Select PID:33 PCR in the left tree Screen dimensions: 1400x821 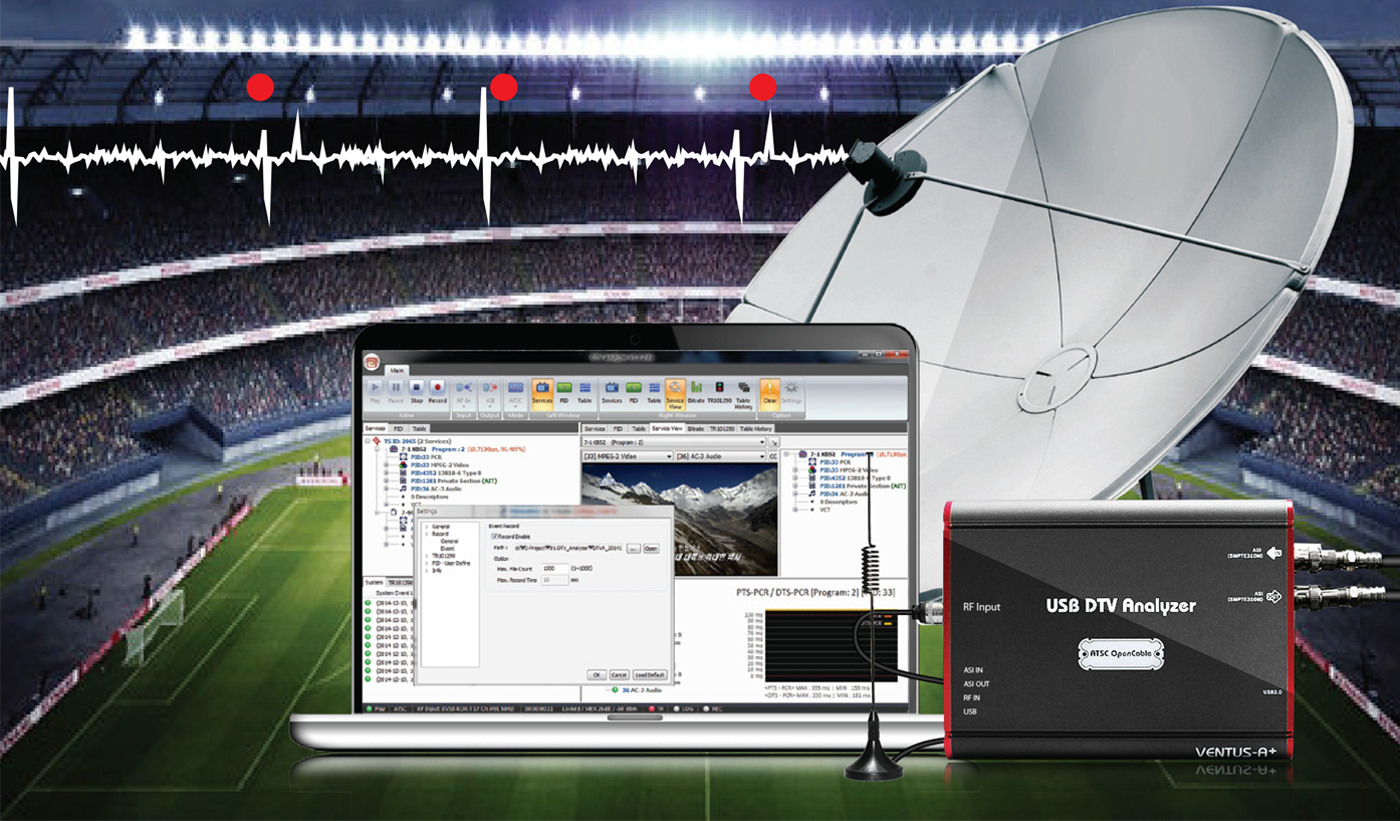[426, 457]
